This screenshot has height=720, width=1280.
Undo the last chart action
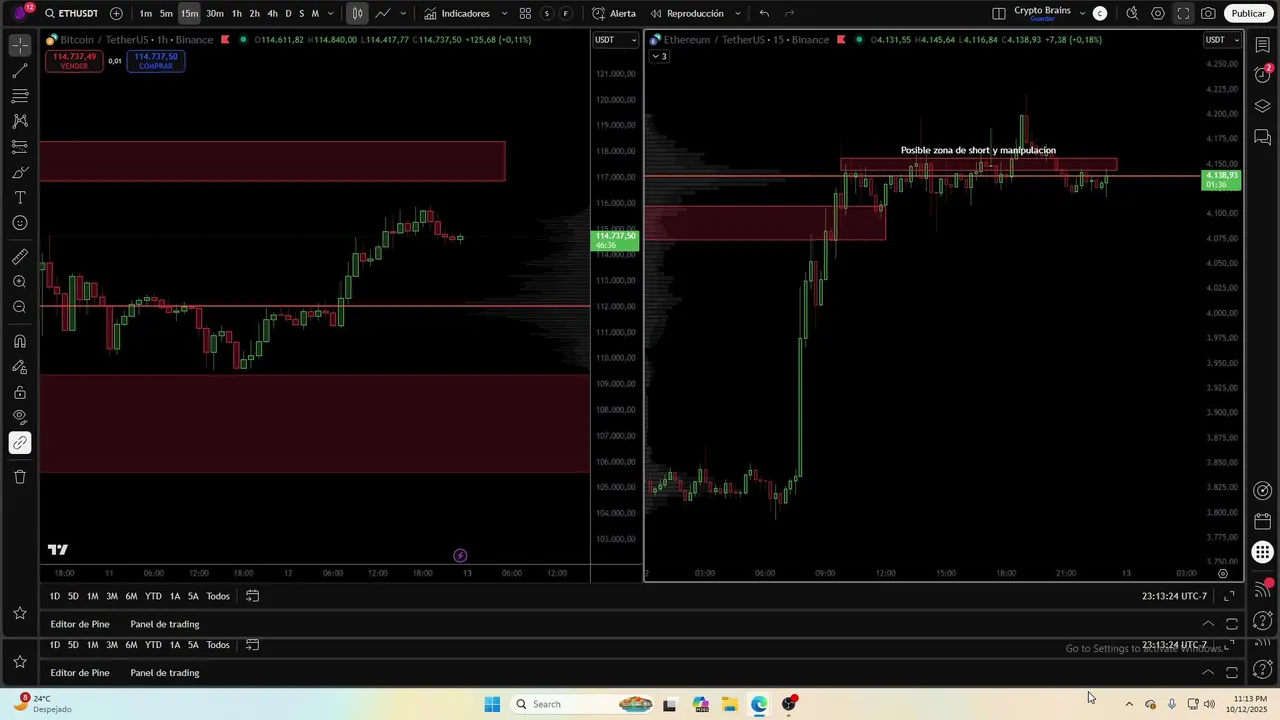point(764,14)
